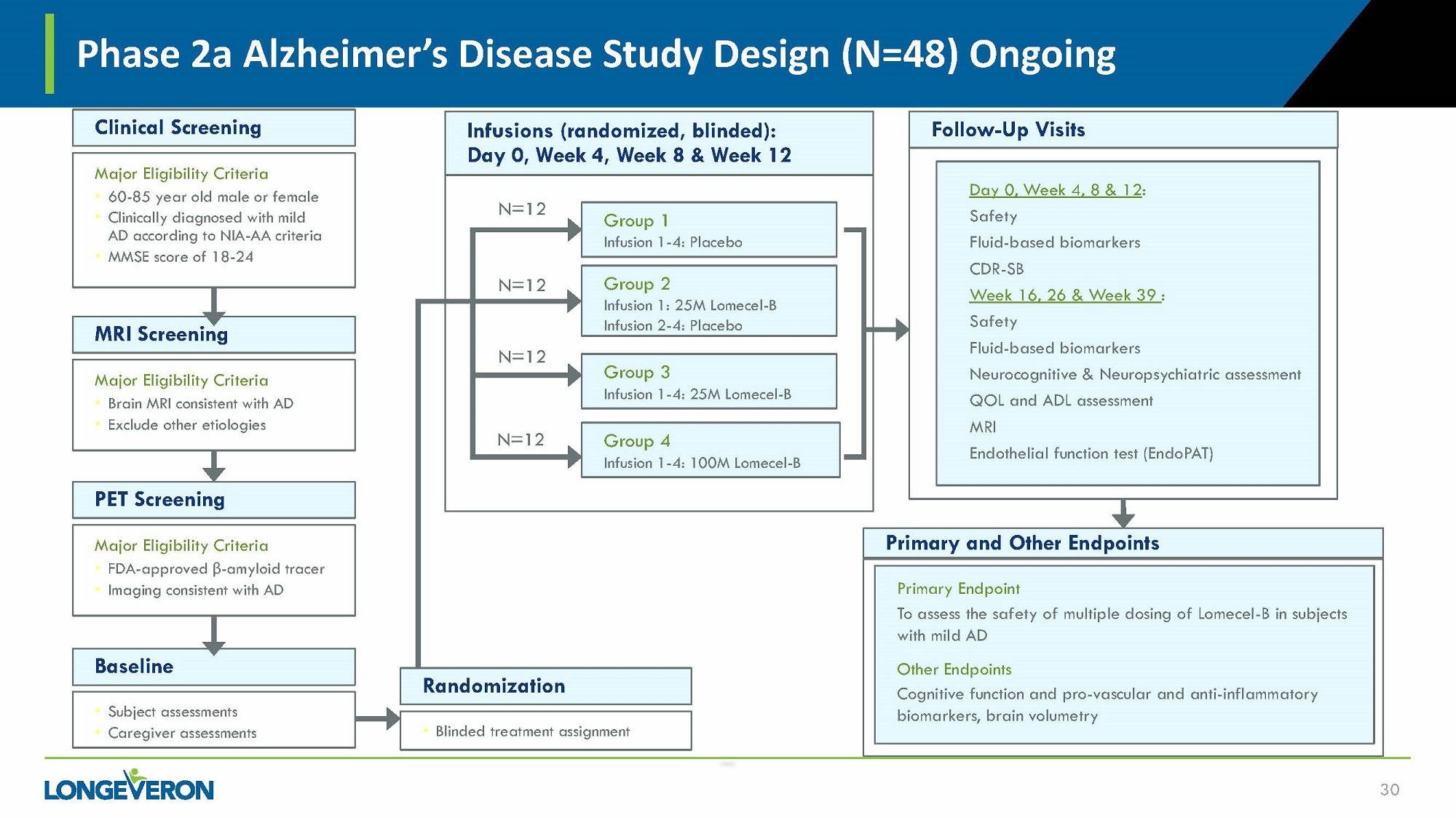Click the slide title text
1456x818 pixels.
pyautogui.click(x=596, y=55)
